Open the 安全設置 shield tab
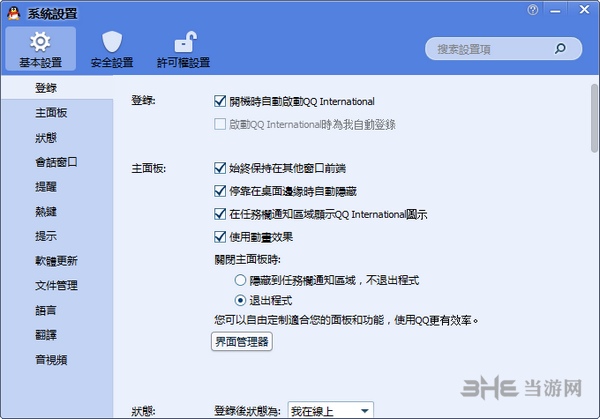Screen dimensions: 600x419 [112, 49]
